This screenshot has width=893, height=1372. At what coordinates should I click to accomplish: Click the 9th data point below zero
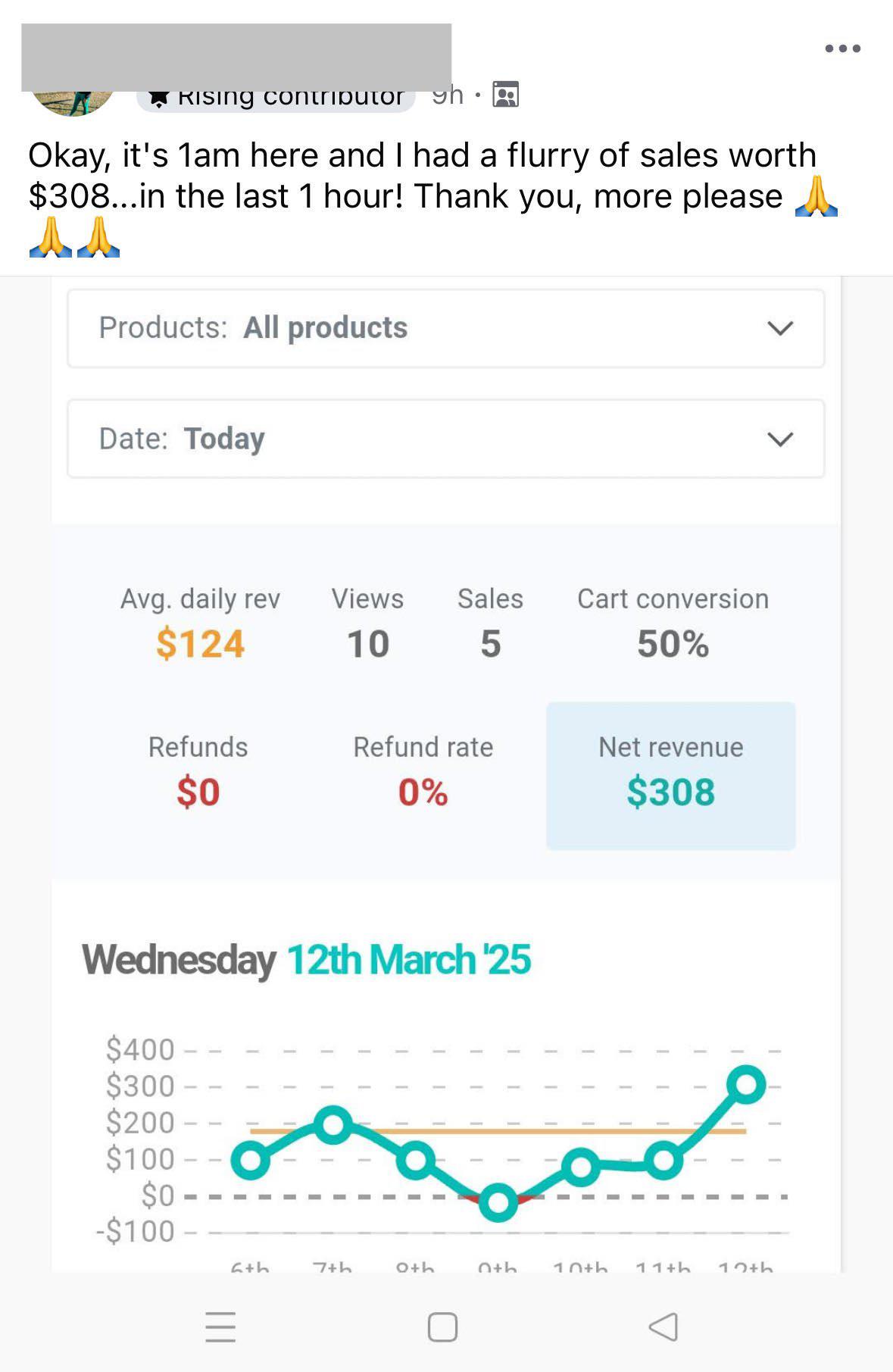(x=498, y=1202)
